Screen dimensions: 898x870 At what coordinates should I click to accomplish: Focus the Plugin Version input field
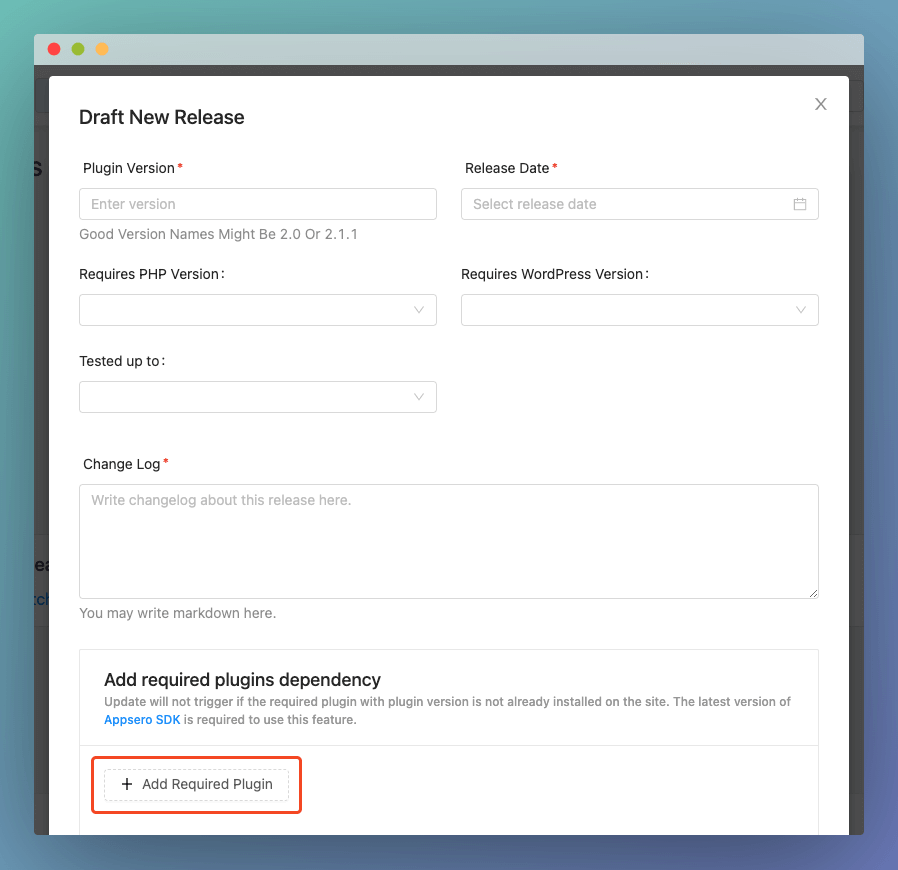click(x=258, y=204)
